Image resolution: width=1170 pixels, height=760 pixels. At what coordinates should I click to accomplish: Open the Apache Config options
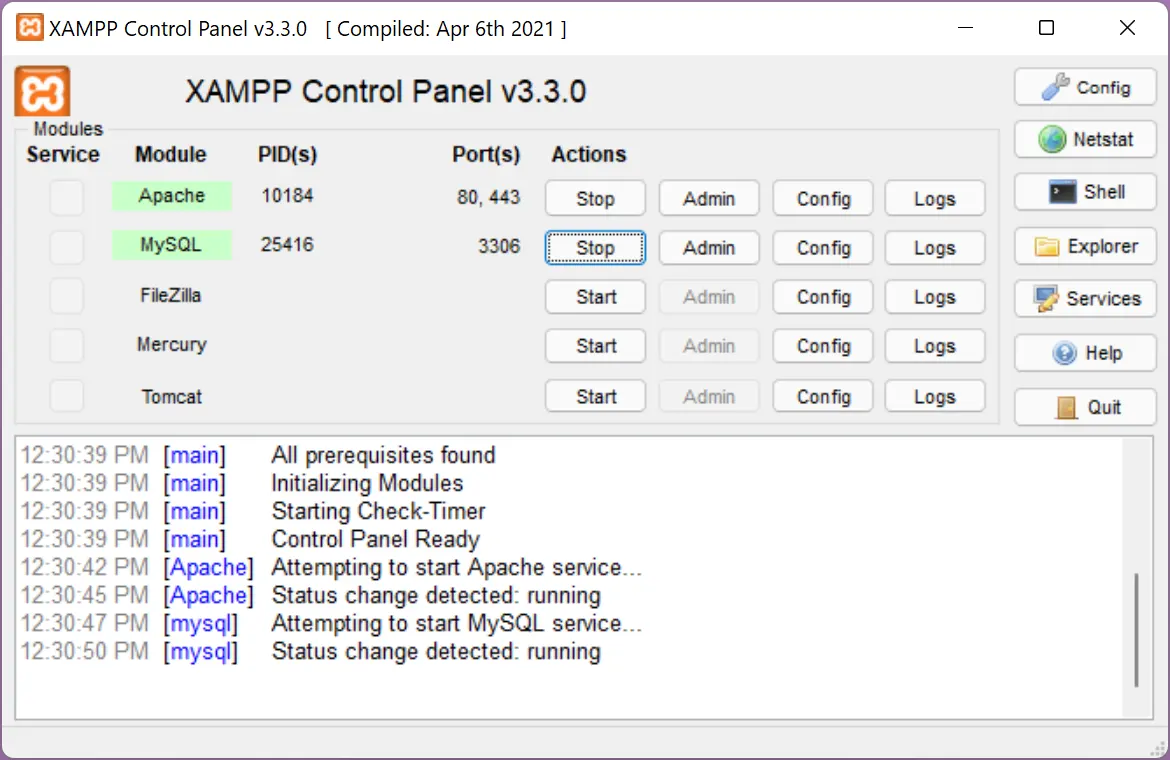823,199
